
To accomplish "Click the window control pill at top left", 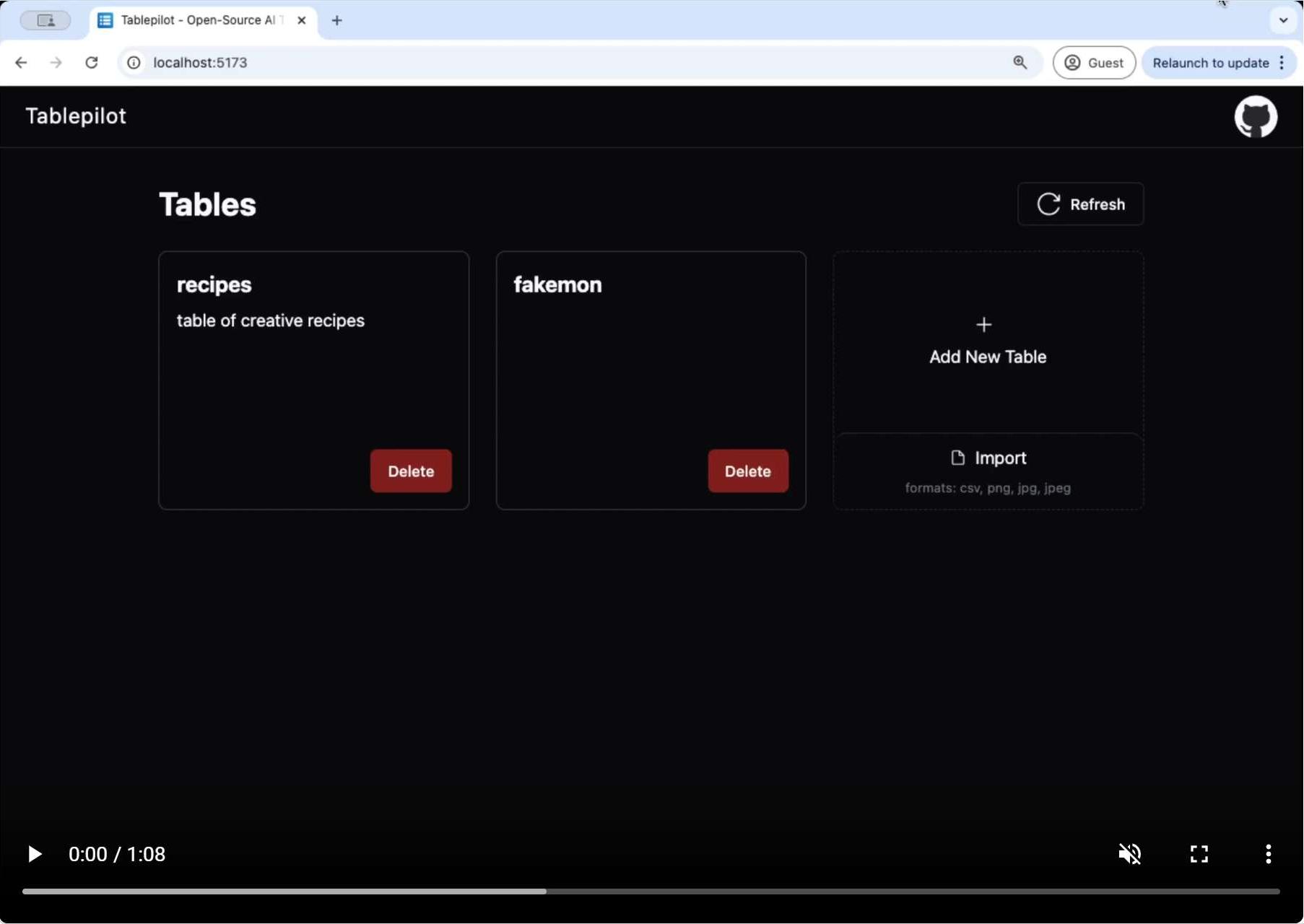I will pyautogui.click(x=45, y=20).
